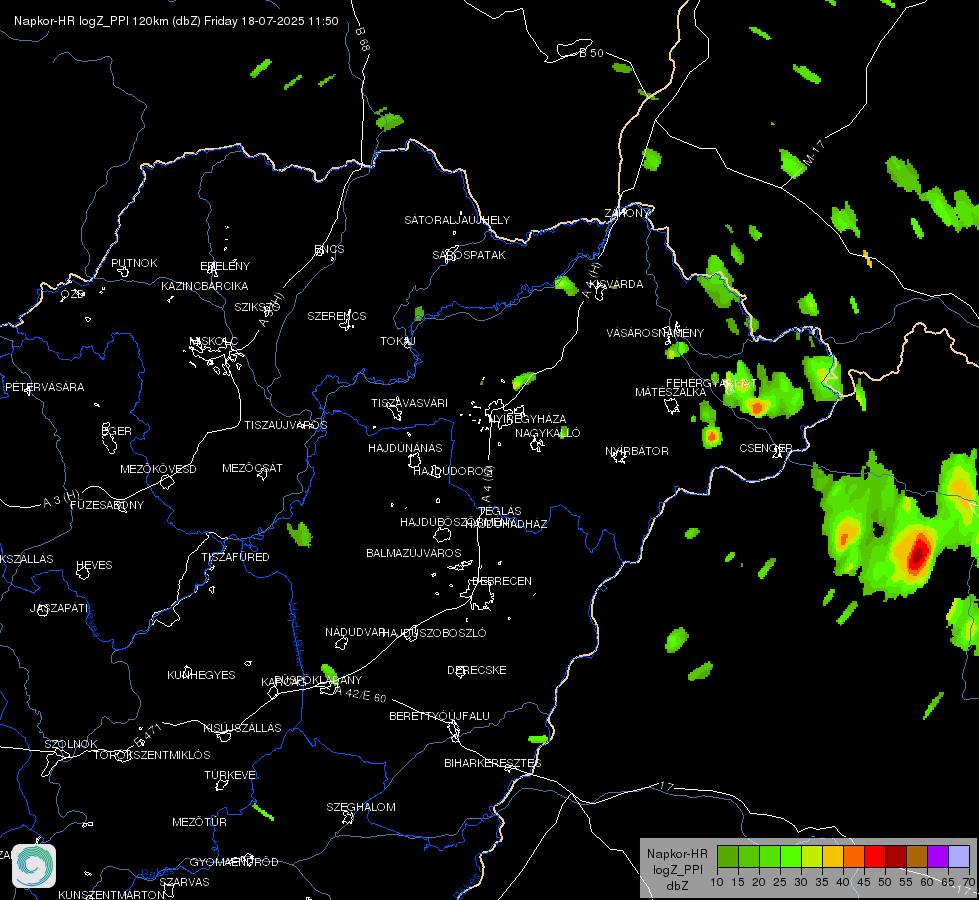Click the DERECSKE town label
This screenshot has height=900, width=979.
pos(477,670)
